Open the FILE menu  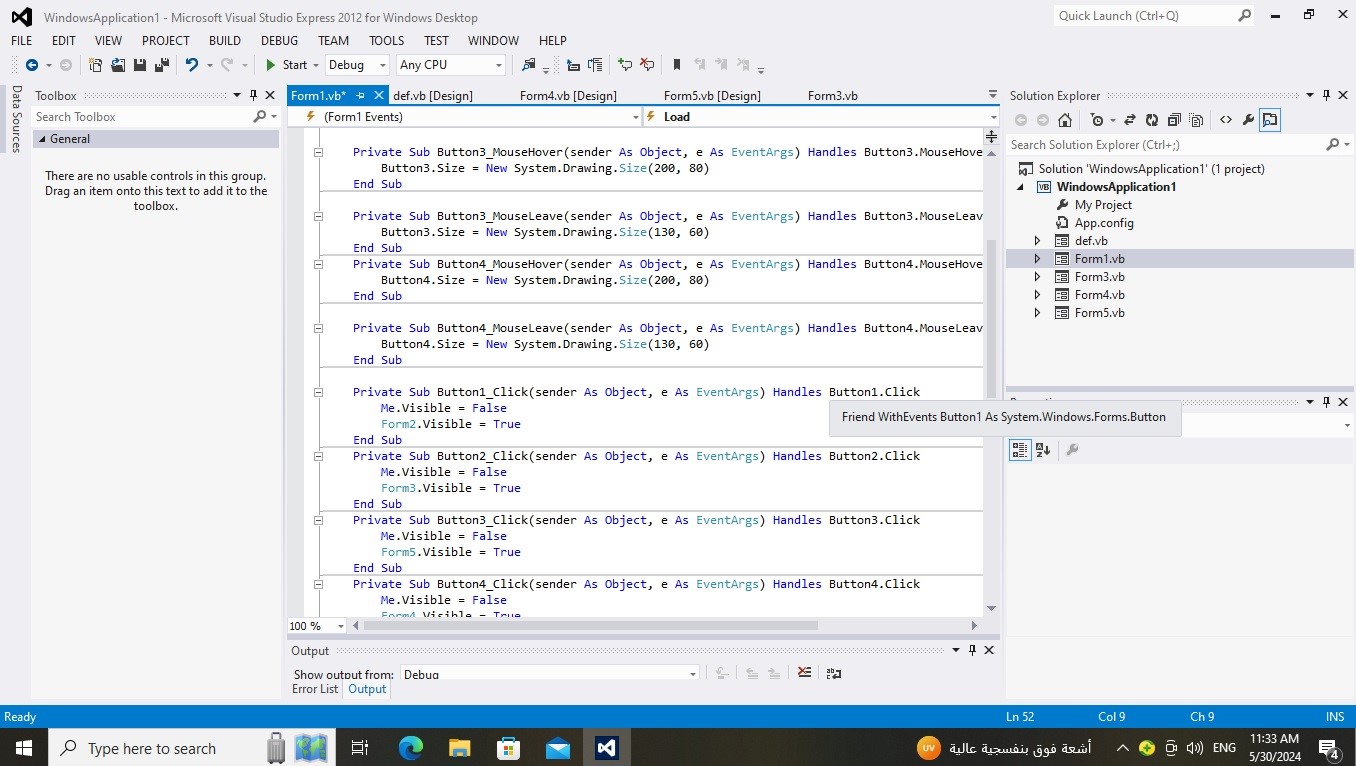click(x=21, y=41)
